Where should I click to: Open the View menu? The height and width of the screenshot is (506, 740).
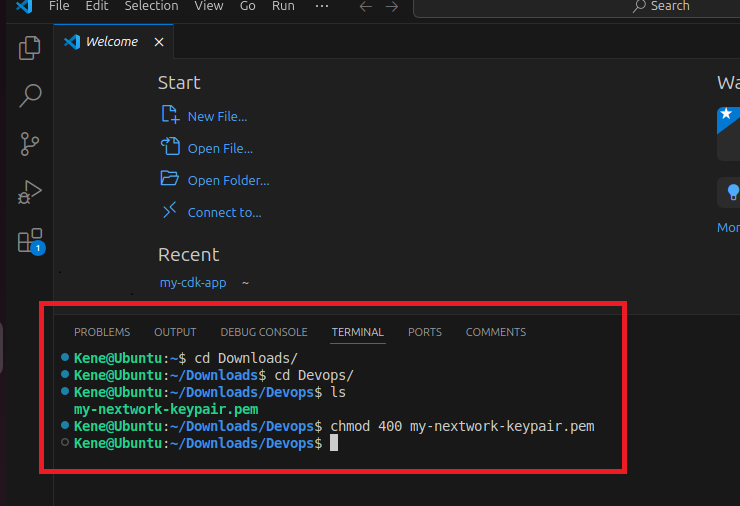click(209, 6)
